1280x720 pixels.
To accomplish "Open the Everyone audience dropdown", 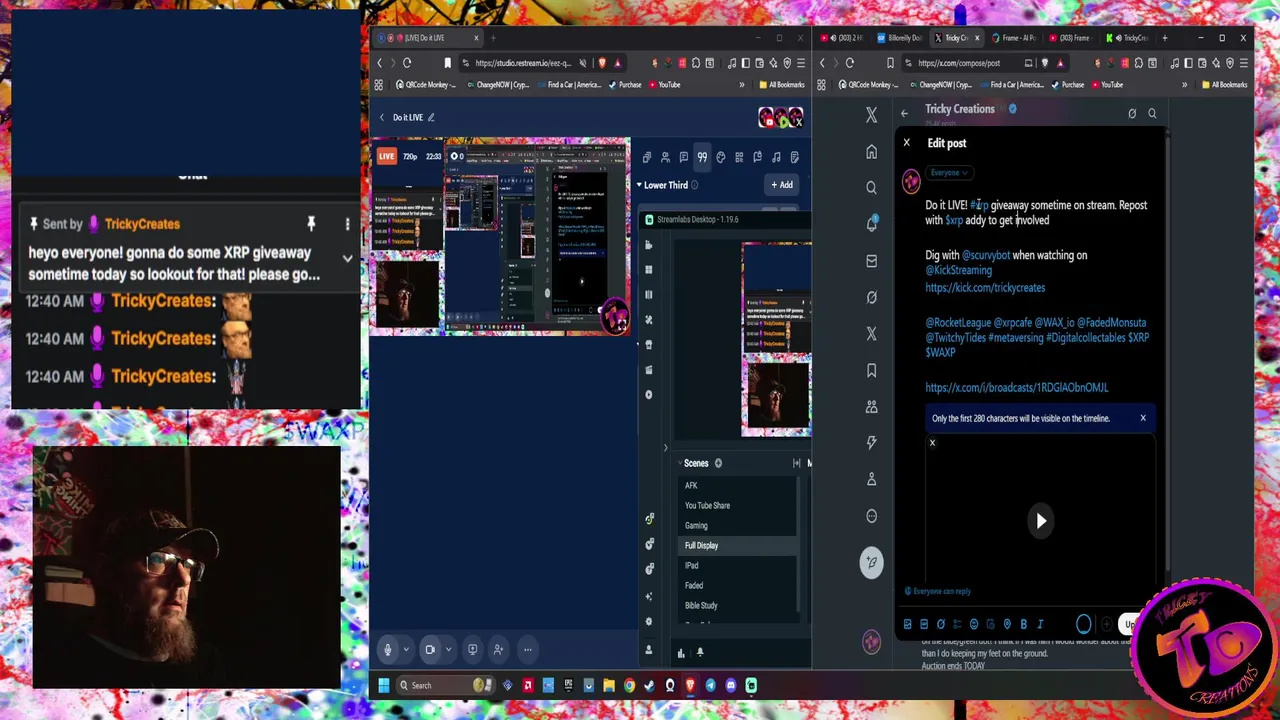I will pyautogui.click(x=949, y=172).
